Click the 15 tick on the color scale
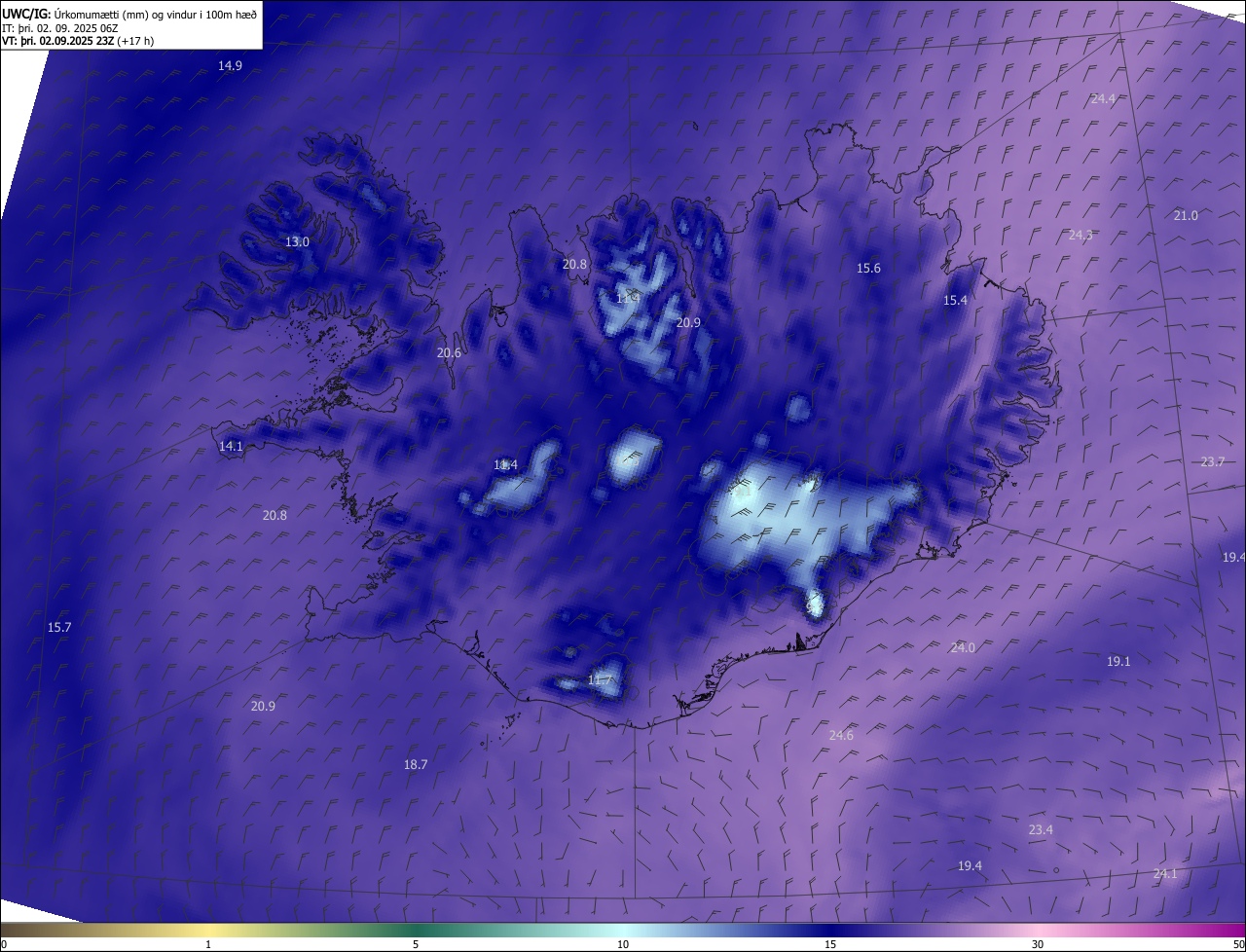1246x952 pixels. [830, 944]
